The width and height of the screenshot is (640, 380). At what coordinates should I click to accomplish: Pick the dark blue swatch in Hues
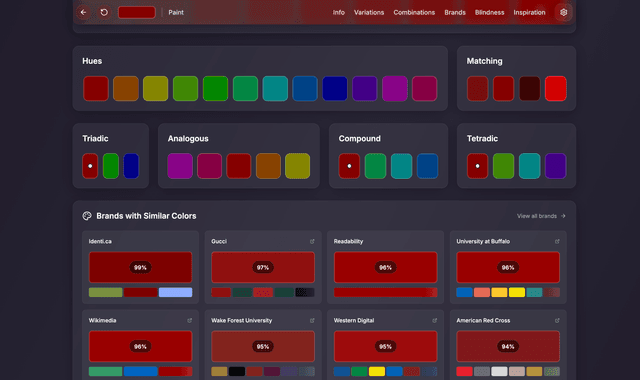[335, 88]
